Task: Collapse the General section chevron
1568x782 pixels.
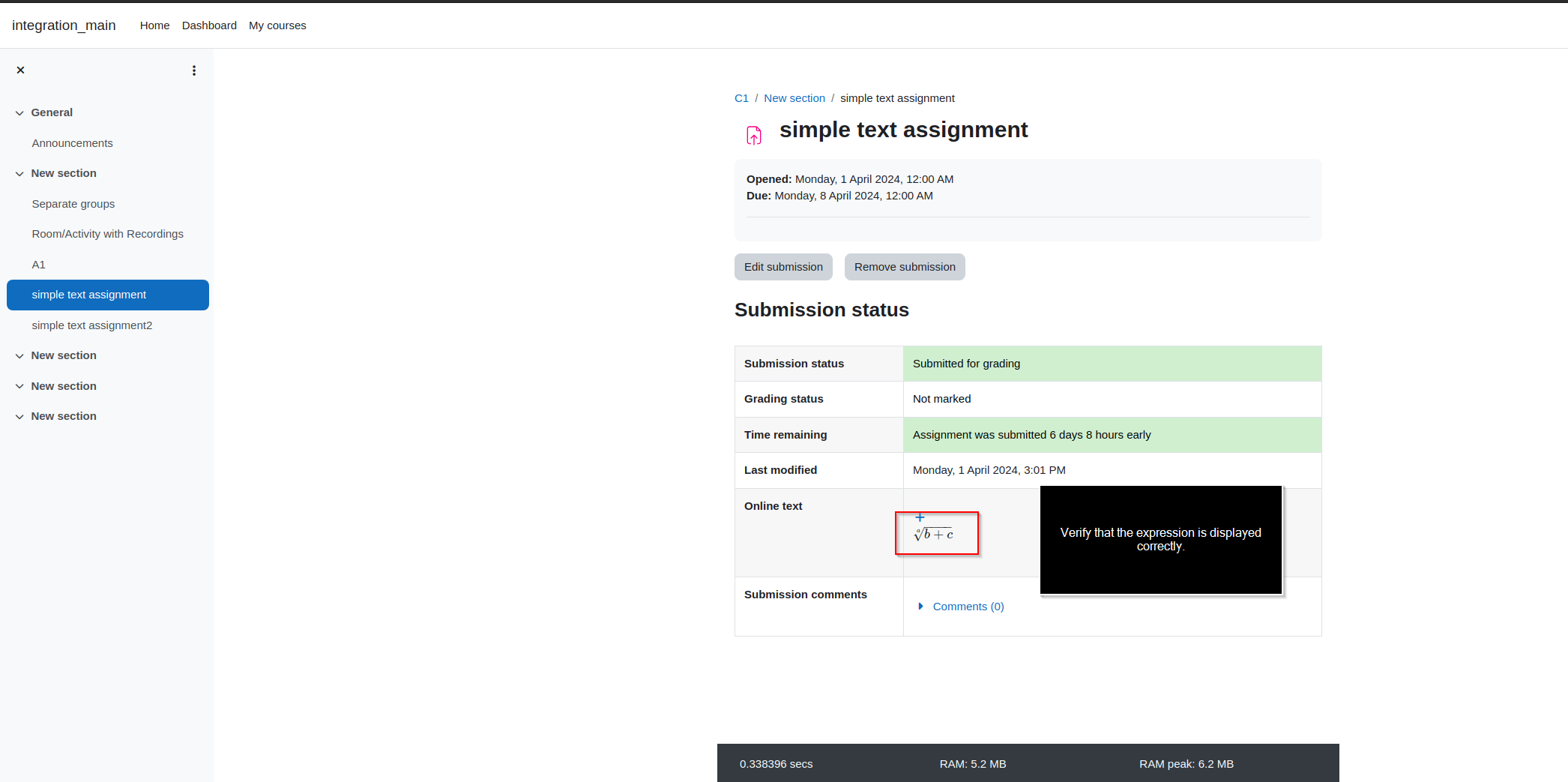Action: click(x=19, y=113)
